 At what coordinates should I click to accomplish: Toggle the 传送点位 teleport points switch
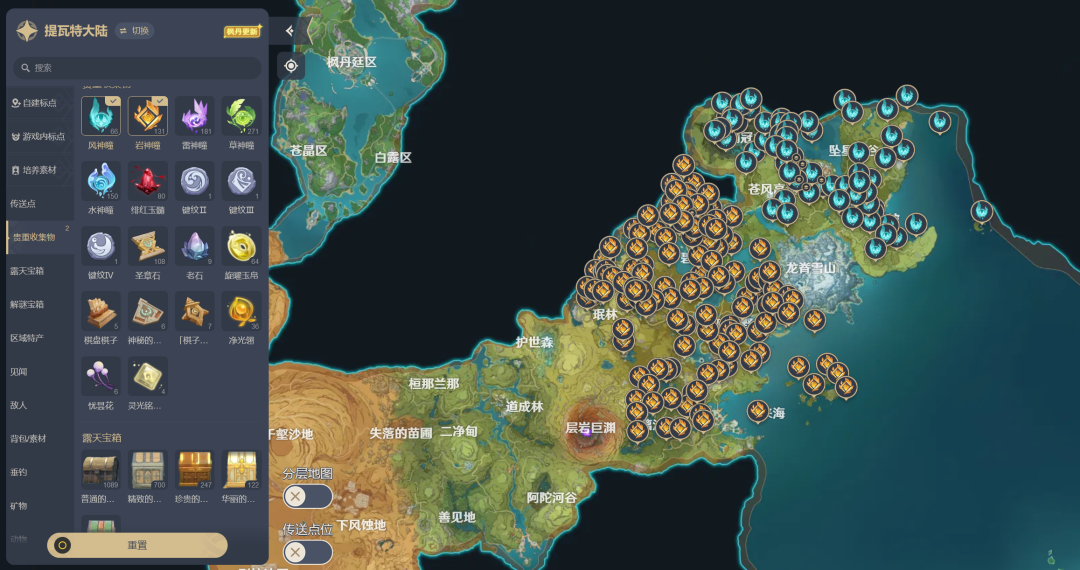[307, 552]
